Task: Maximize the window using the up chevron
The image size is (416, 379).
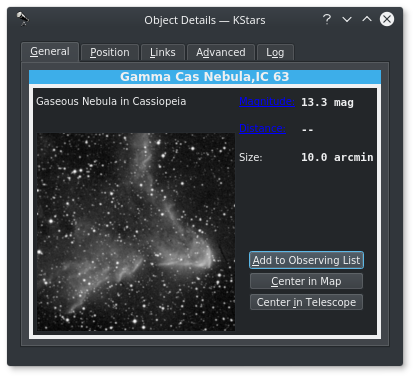Action: [367, 19]
